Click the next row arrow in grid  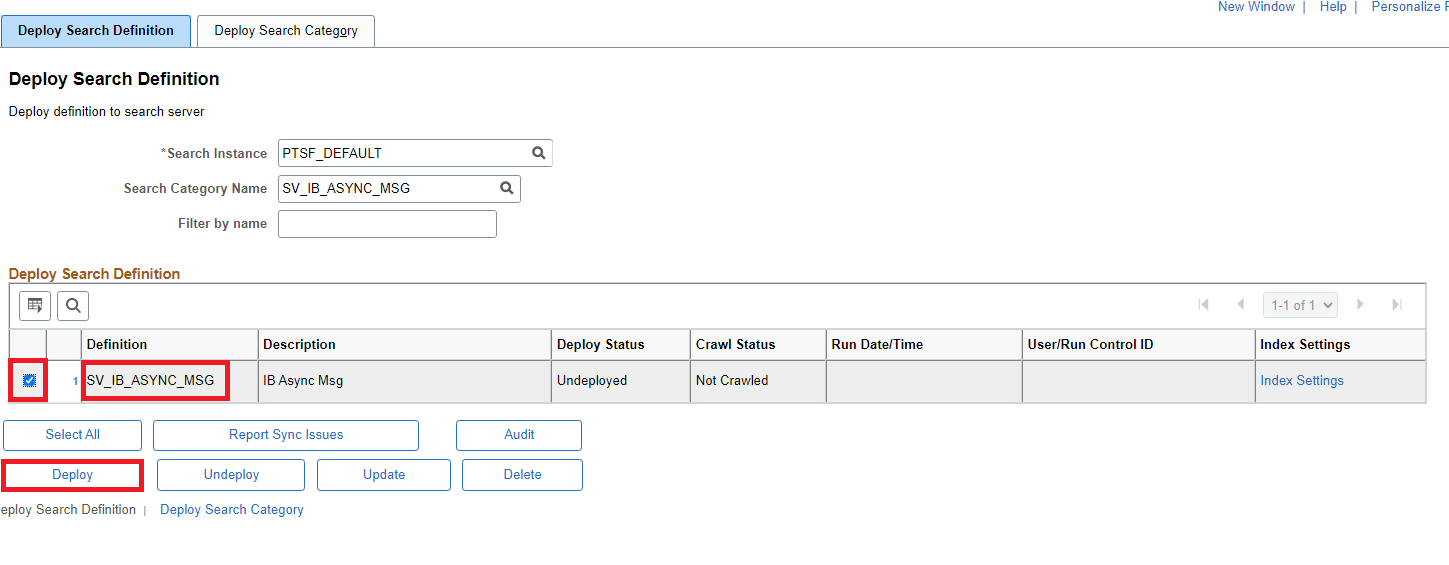[1360, 305]
